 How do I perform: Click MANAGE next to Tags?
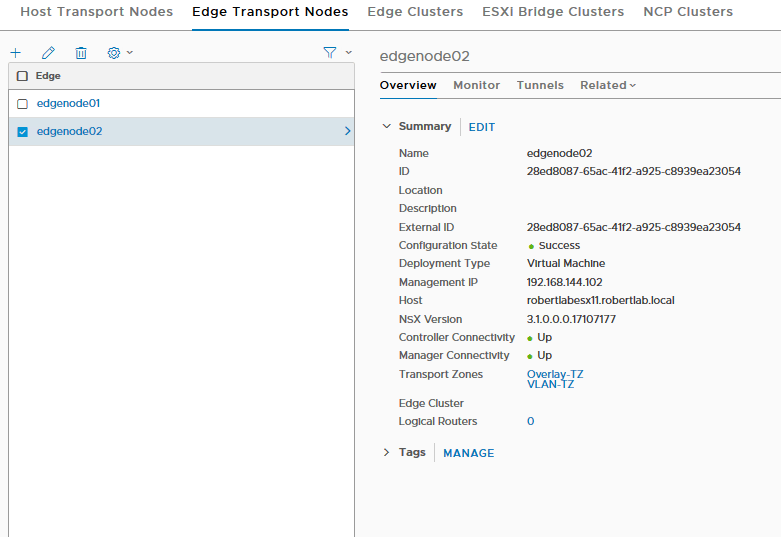468,454
